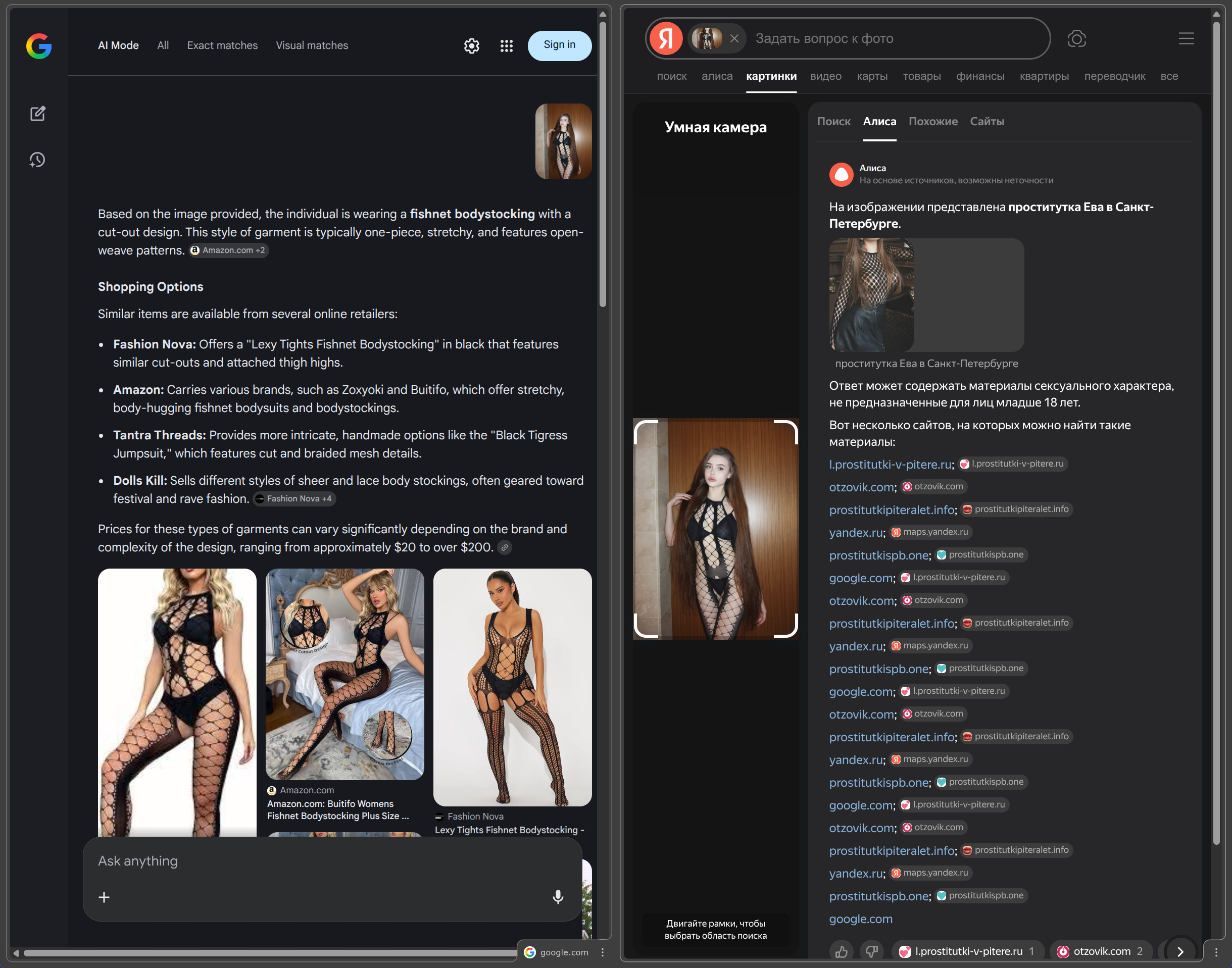
Task: Click the plus attach icon
Action: coord(105,897)
